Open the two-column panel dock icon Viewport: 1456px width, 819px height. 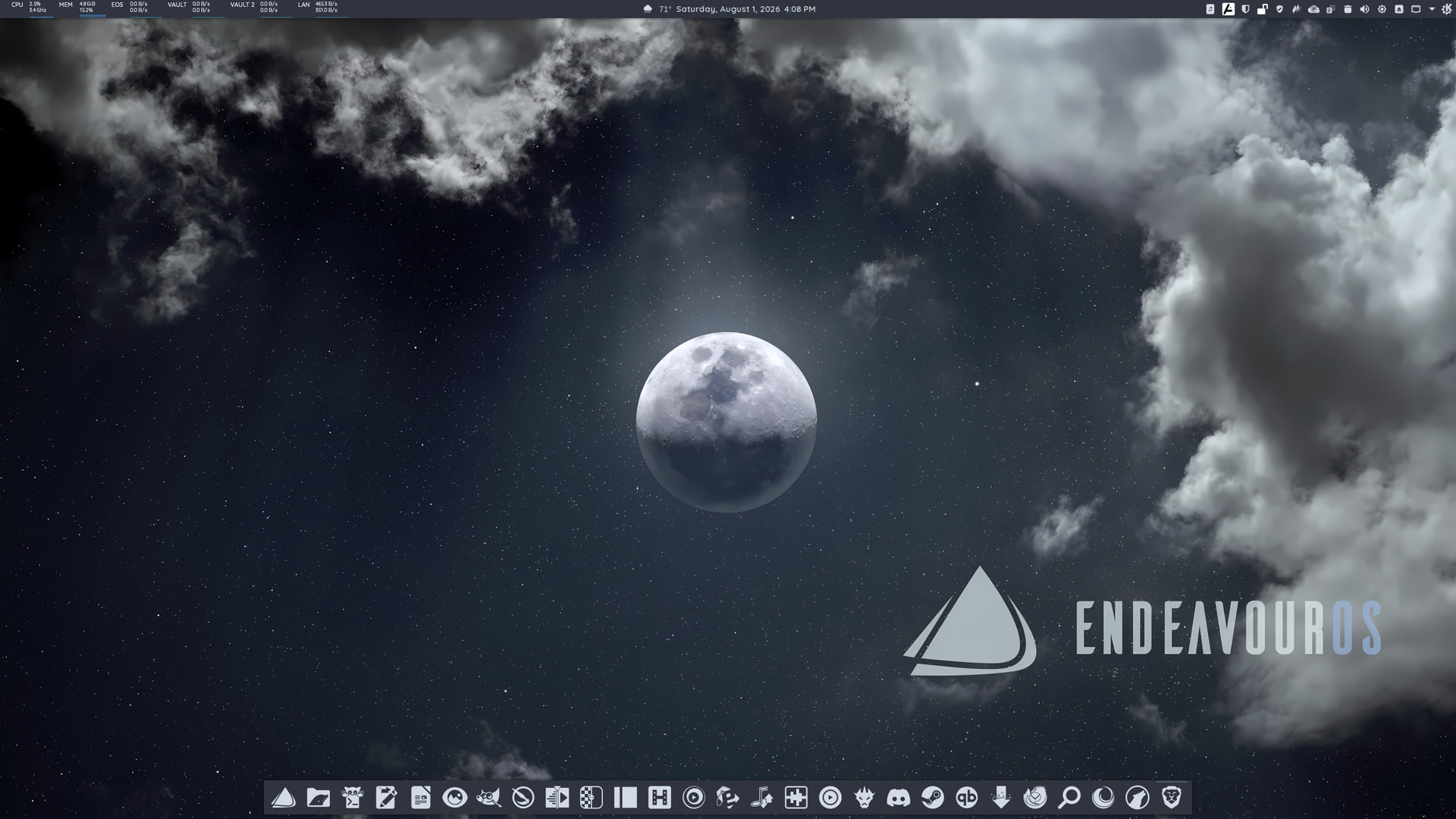pos(626,798)
